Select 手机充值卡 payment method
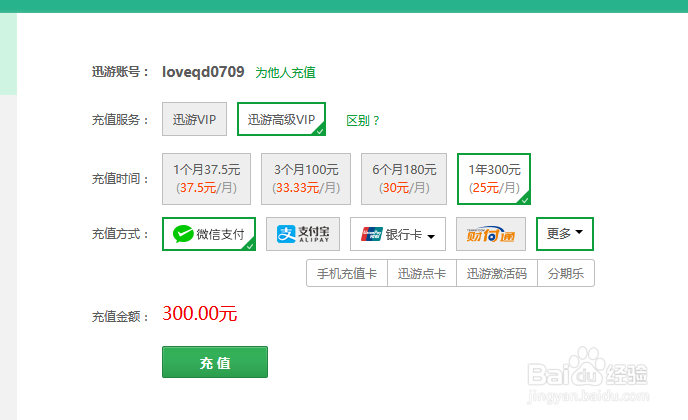This screenshot has width=688, height=420. pyautogui.click(x=347, y=273)
